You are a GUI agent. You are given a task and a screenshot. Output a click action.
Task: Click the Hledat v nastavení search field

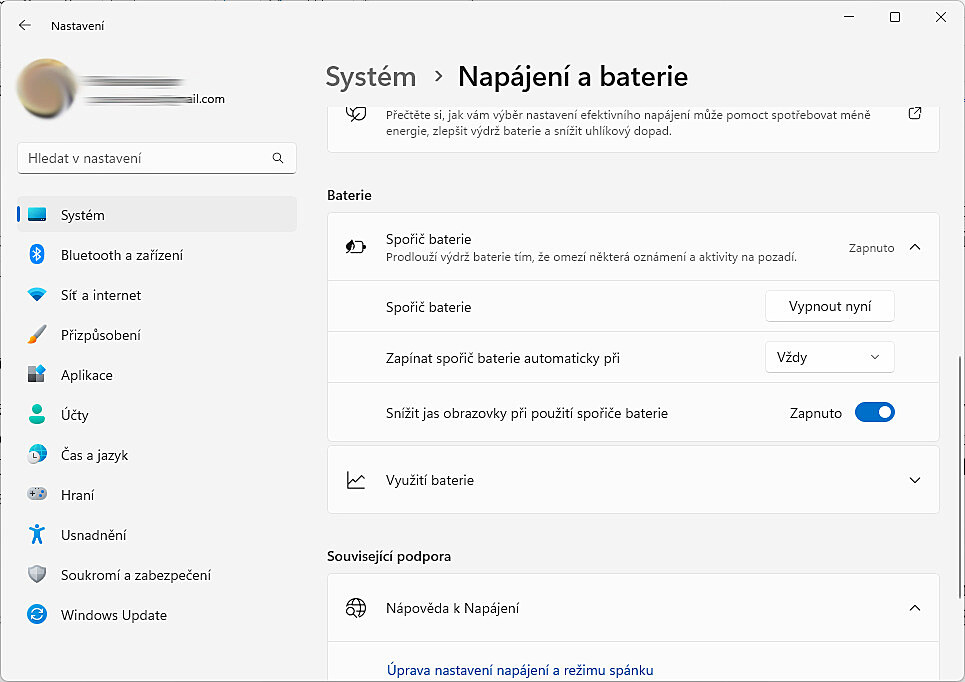click(x=145, y=158)
